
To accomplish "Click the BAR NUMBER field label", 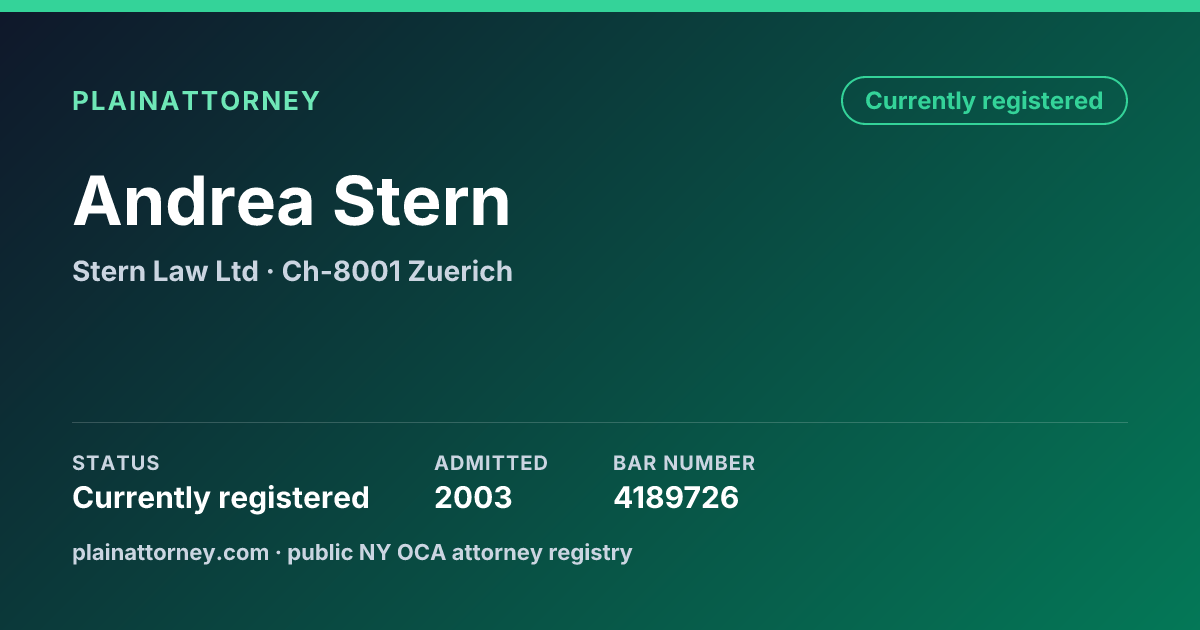I will pyautogui.click(x=684, y=463).
